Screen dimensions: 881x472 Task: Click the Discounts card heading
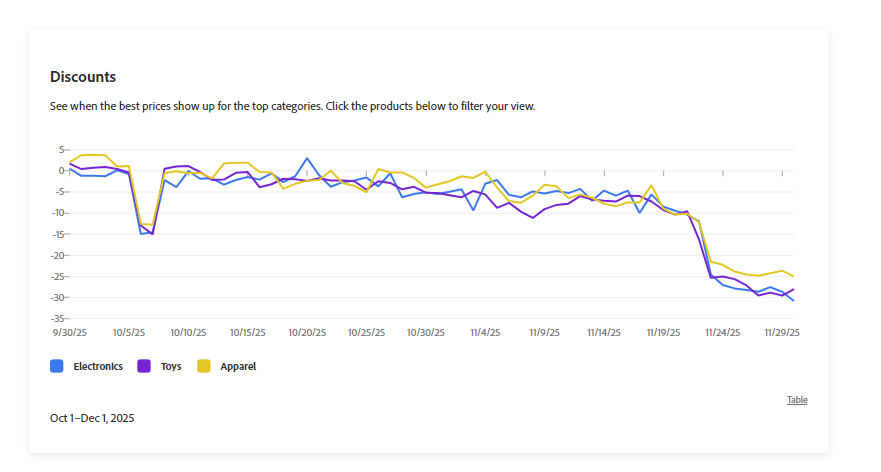point(83,77)
